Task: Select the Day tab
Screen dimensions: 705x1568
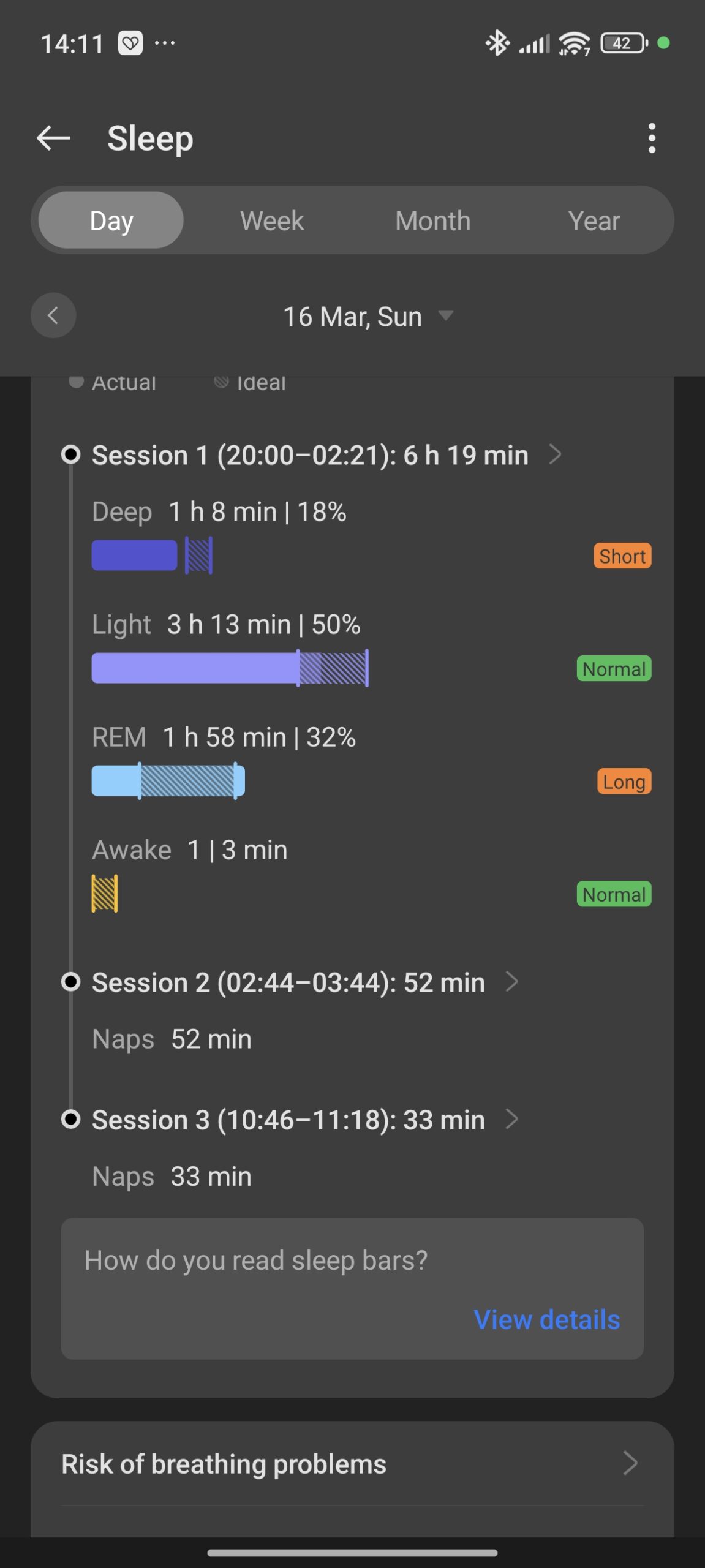Action: pos(111,221)
